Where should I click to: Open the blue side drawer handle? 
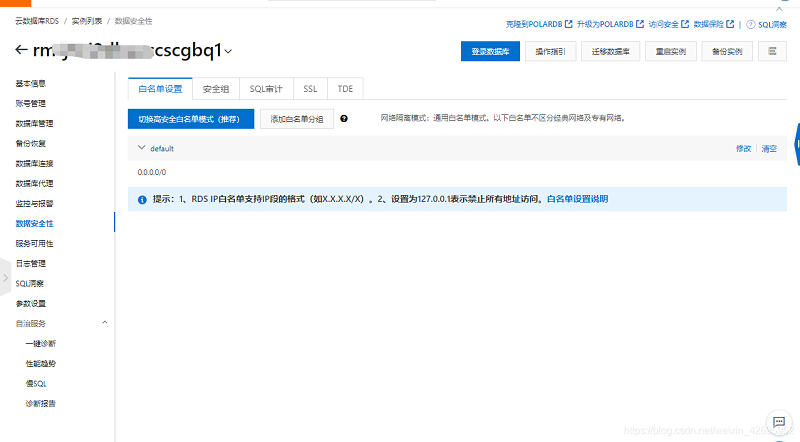[797, 144]
